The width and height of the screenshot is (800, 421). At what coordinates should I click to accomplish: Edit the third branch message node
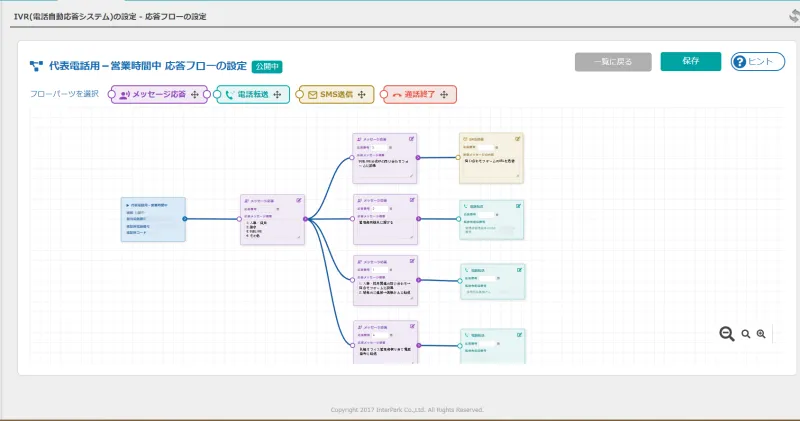(x=412, y=261)
